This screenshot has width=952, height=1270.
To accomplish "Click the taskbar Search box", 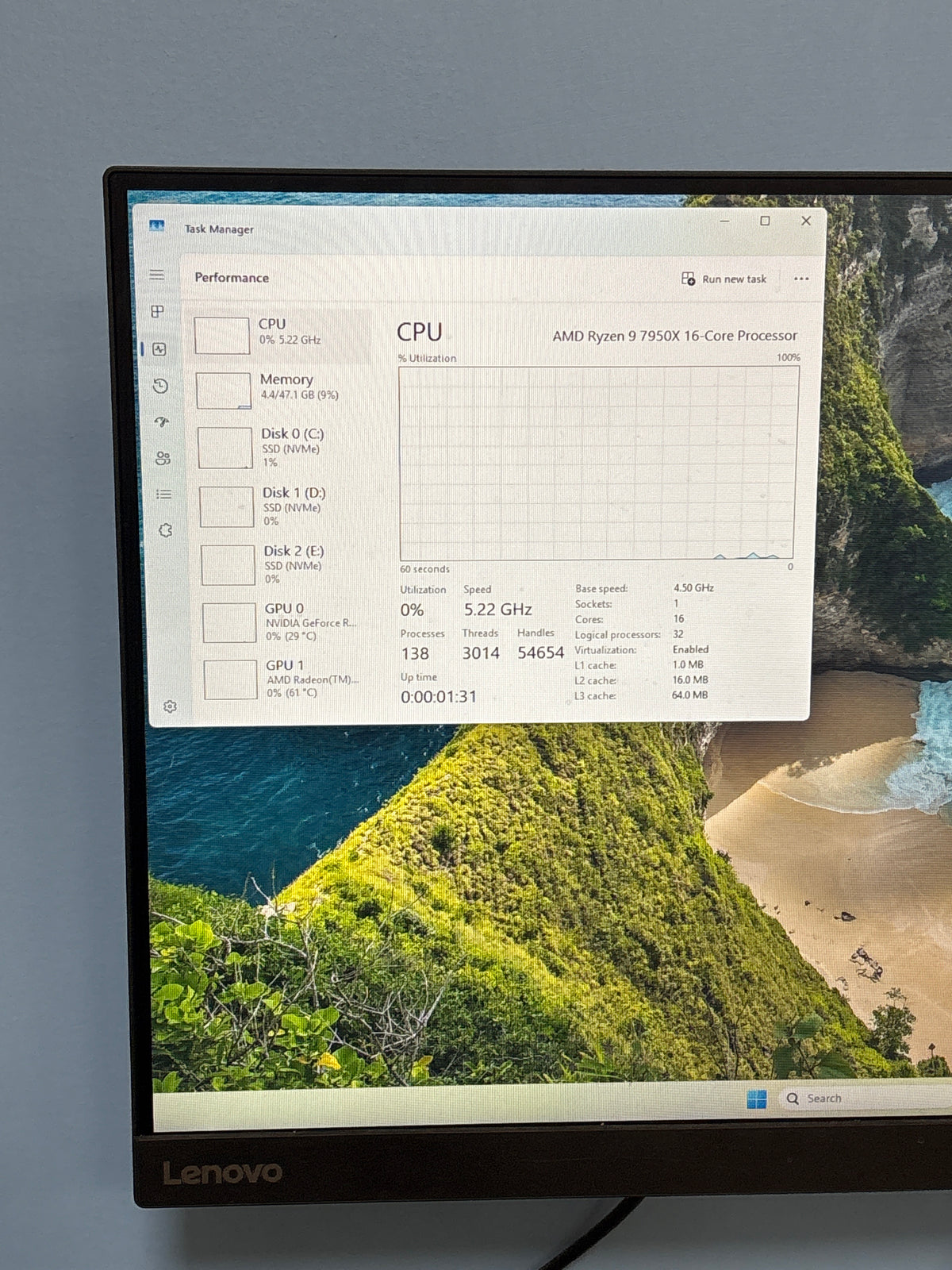I will point(866,1099).
